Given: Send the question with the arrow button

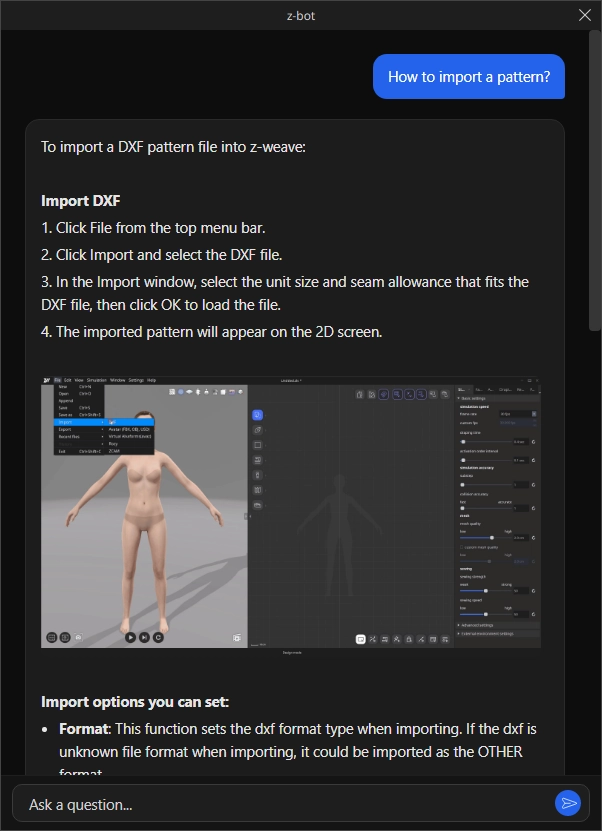Looking at the screenshot, I should [x=568, y=803].
